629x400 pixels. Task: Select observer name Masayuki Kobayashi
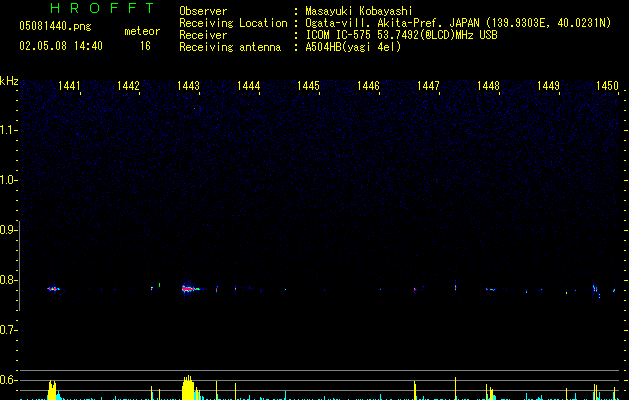pos(359,11)
